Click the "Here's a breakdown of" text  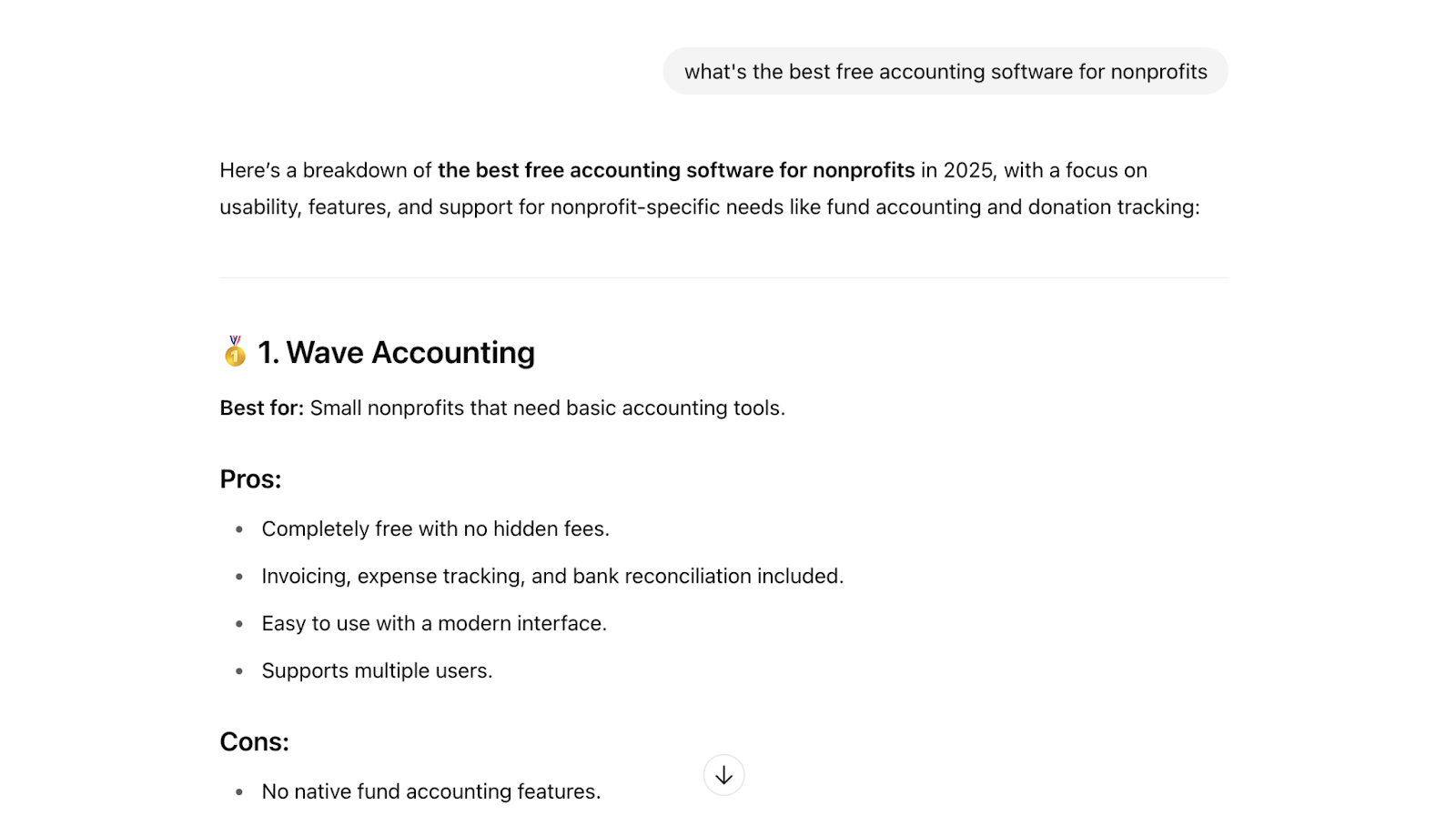[326, 170]
